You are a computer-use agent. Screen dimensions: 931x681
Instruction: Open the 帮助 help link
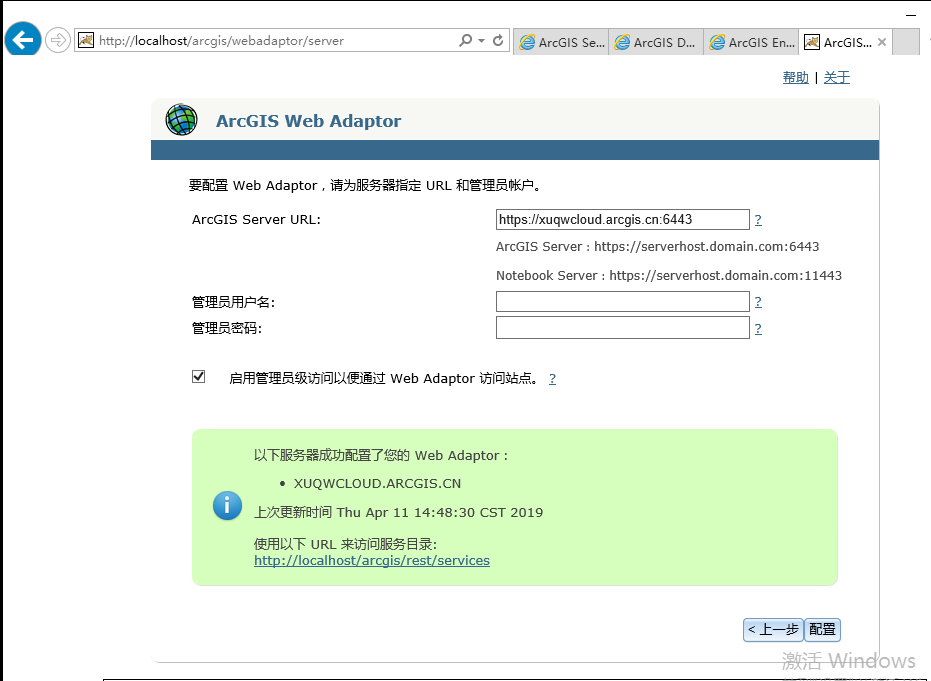[796, 77]
